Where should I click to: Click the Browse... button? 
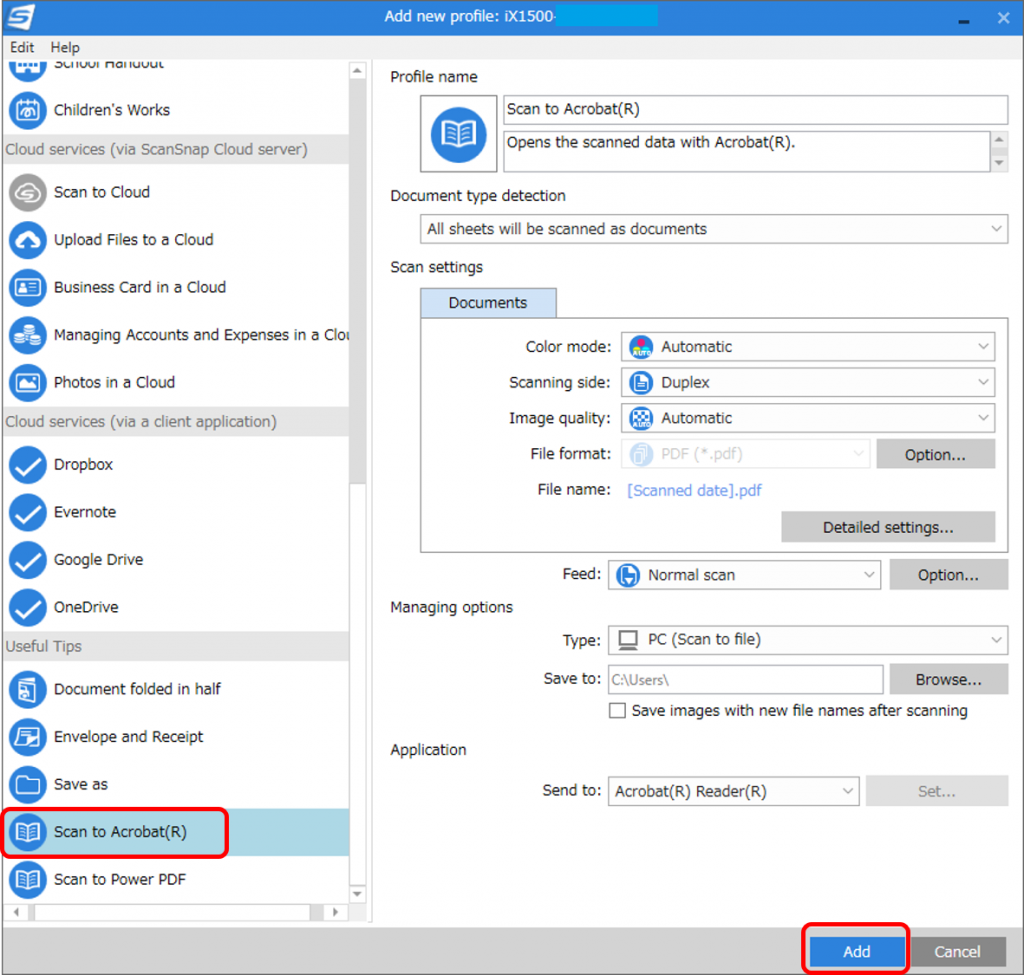pyautogui.click(x=948, y=680)
